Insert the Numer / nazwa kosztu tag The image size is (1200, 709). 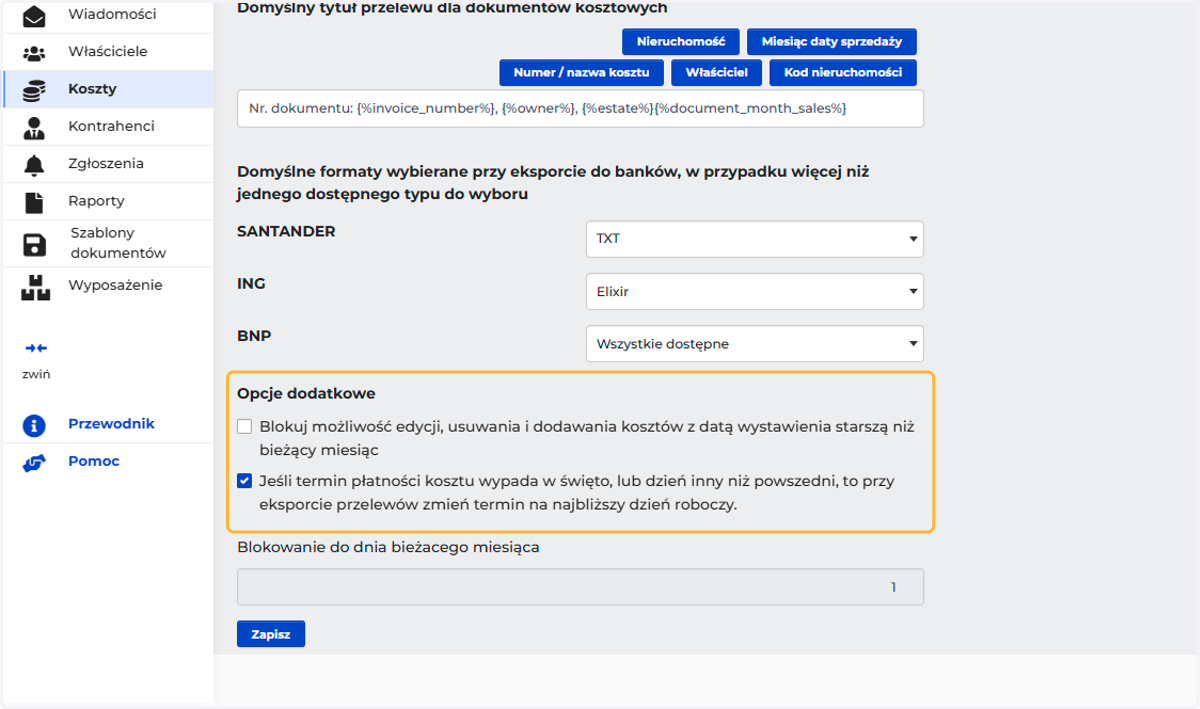(582, 72)
